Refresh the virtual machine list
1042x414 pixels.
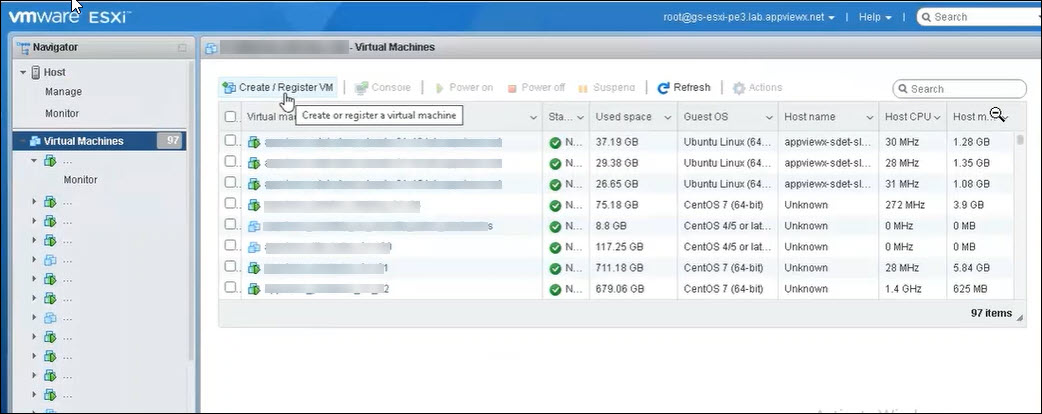coord(684,88)
